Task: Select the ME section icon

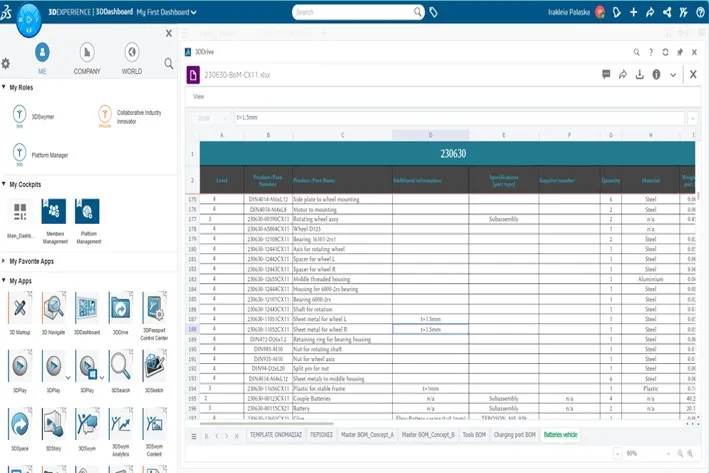Action: pos(42,52)
